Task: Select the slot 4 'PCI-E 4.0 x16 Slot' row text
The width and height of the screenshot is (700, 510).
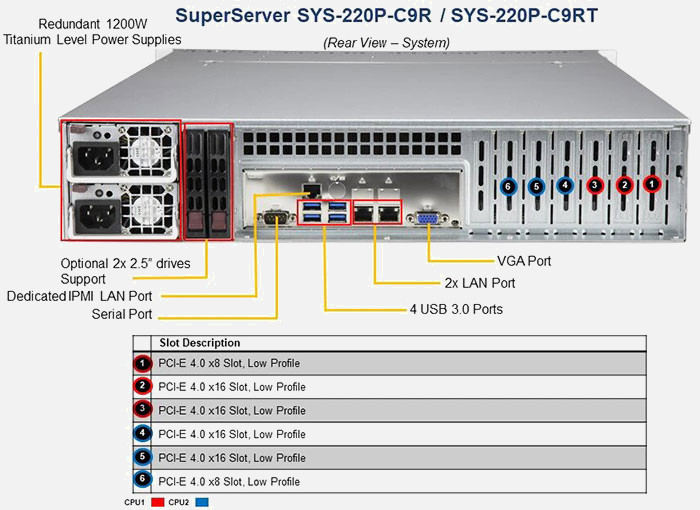Action: tap(232, 434)
